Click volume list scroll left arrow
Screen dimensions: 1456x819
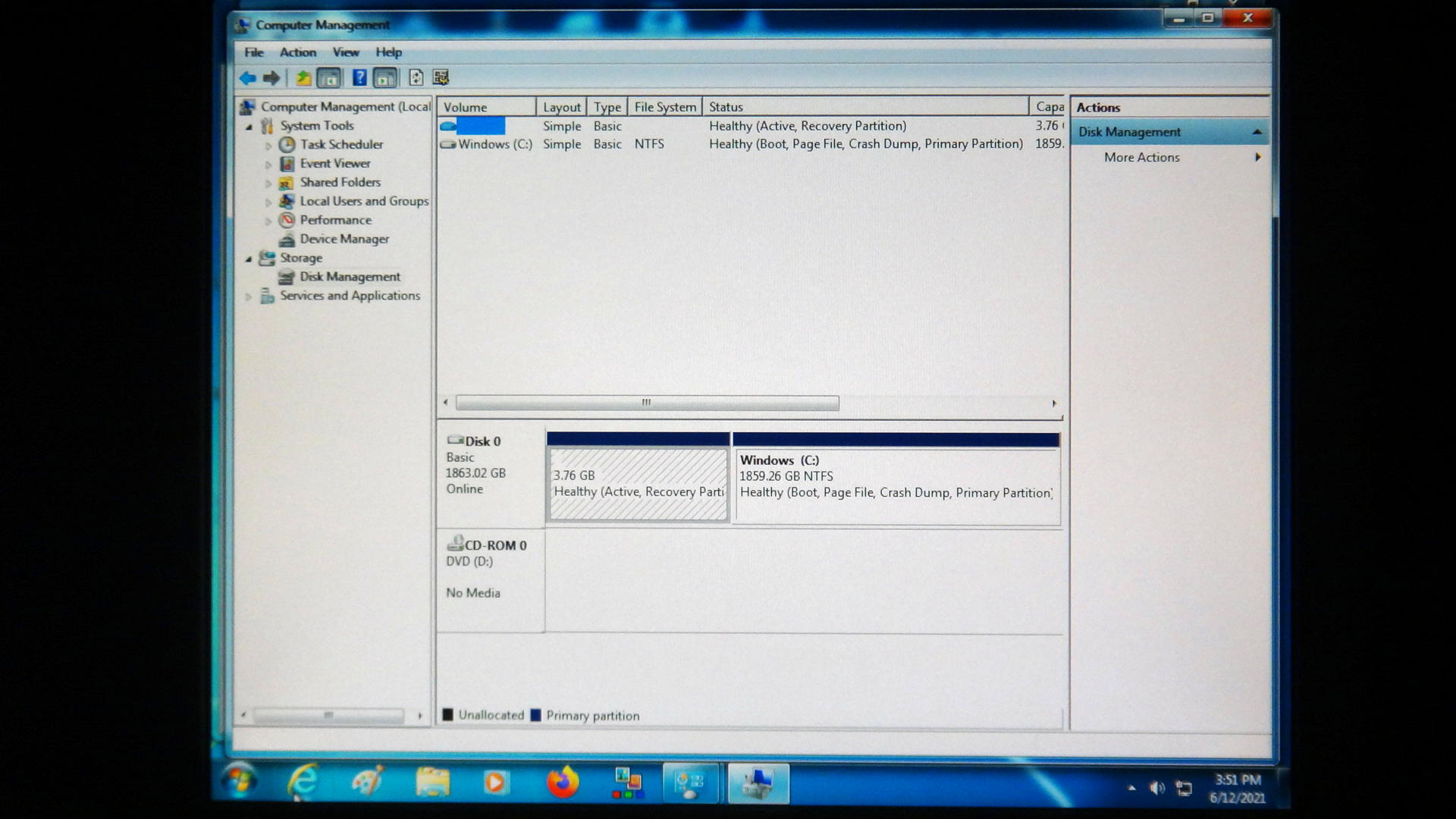click(446, 403)
